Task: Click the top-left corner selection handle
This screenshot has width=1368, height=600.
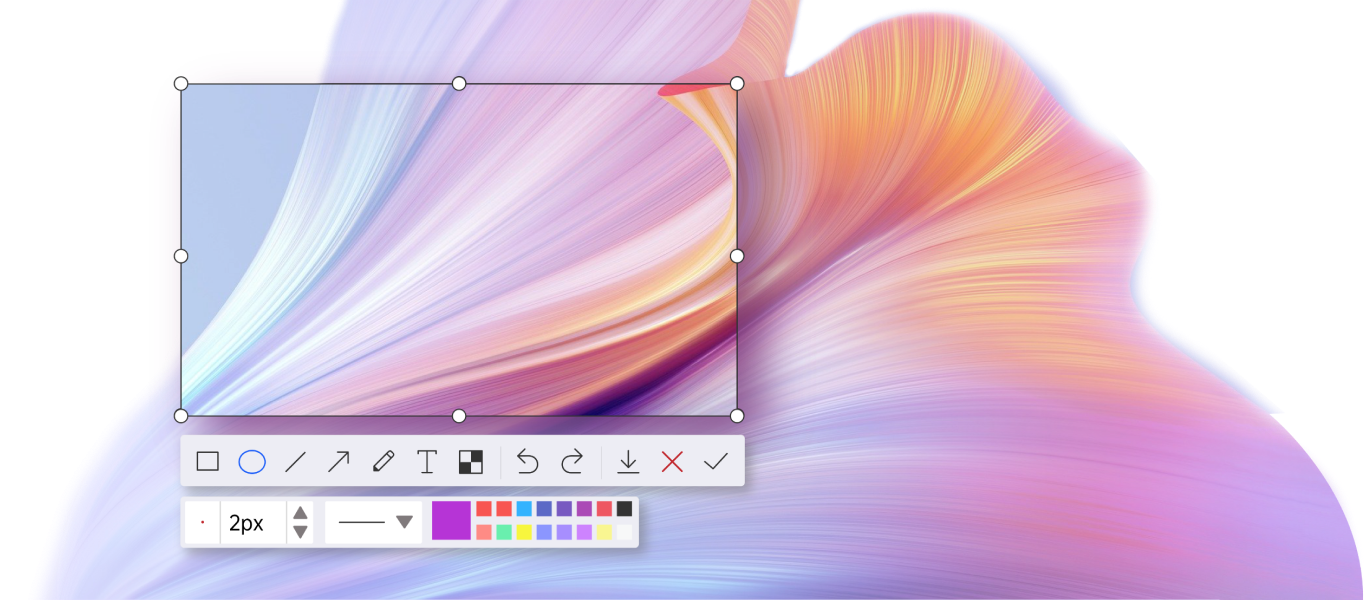Action: click(181, 84)
